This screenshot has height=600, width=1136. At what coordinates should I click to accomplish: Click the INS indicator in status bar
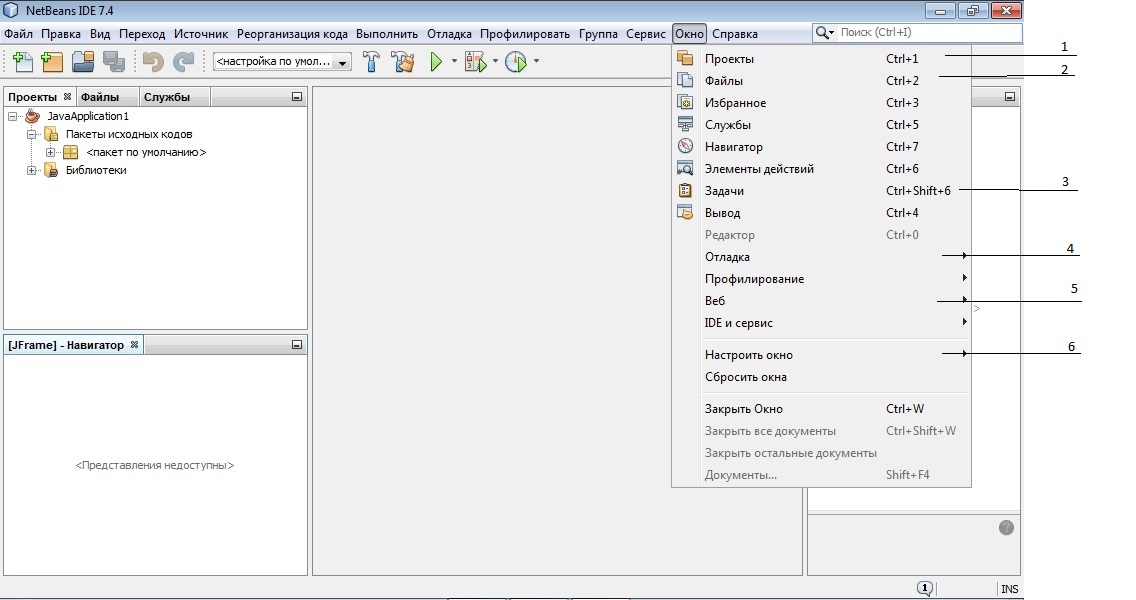(x=1009, y=589)
